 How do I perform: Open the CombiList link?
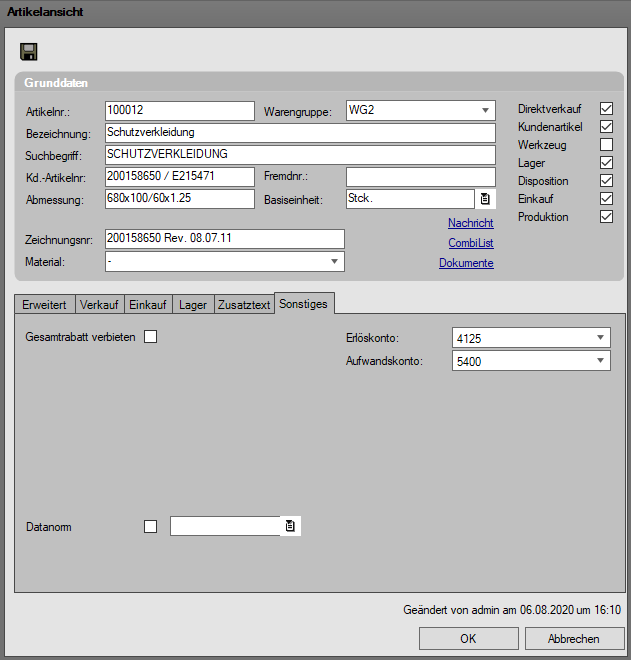[471, 243]
